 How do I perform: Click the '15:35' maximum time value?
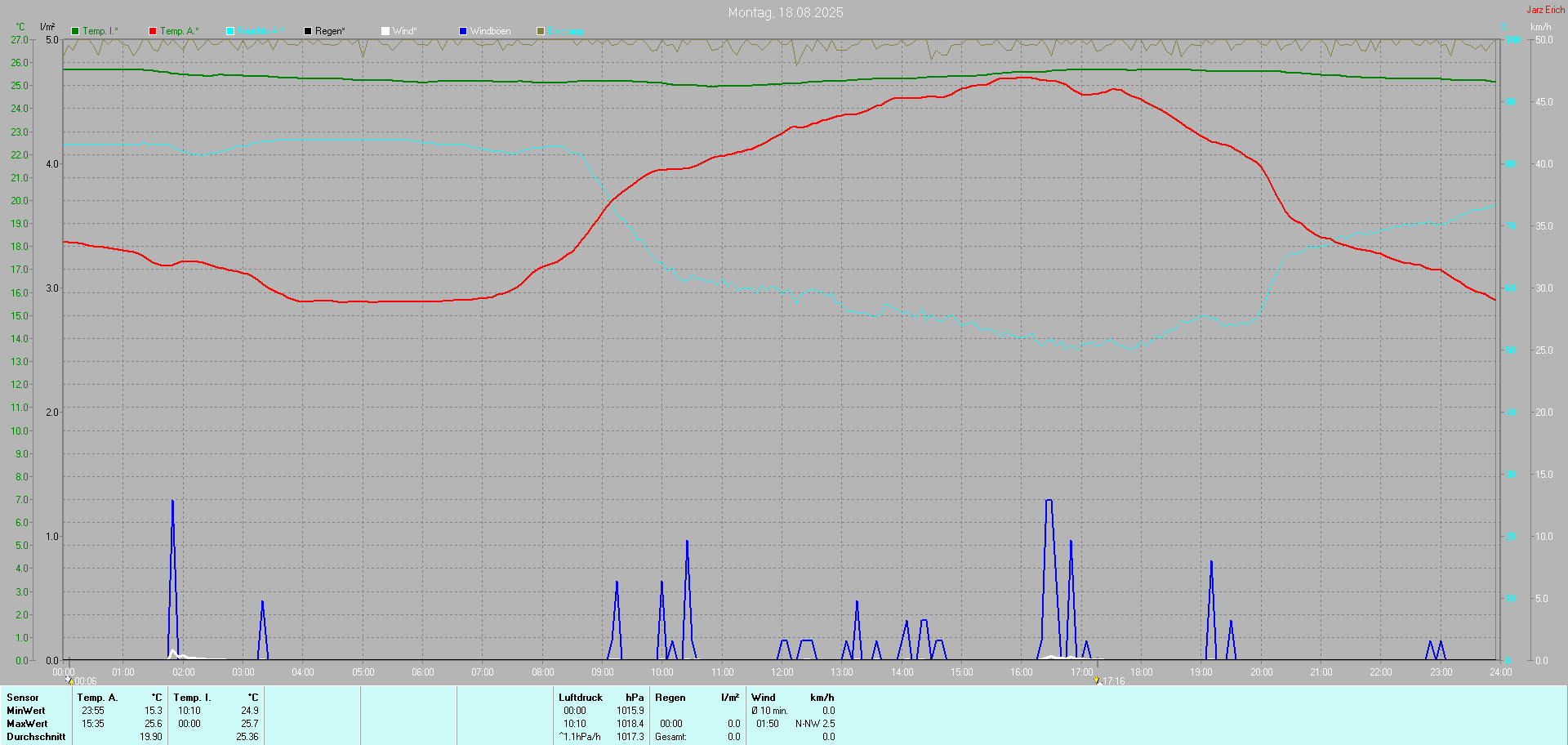pyautogui.click(x=93, y=724)
